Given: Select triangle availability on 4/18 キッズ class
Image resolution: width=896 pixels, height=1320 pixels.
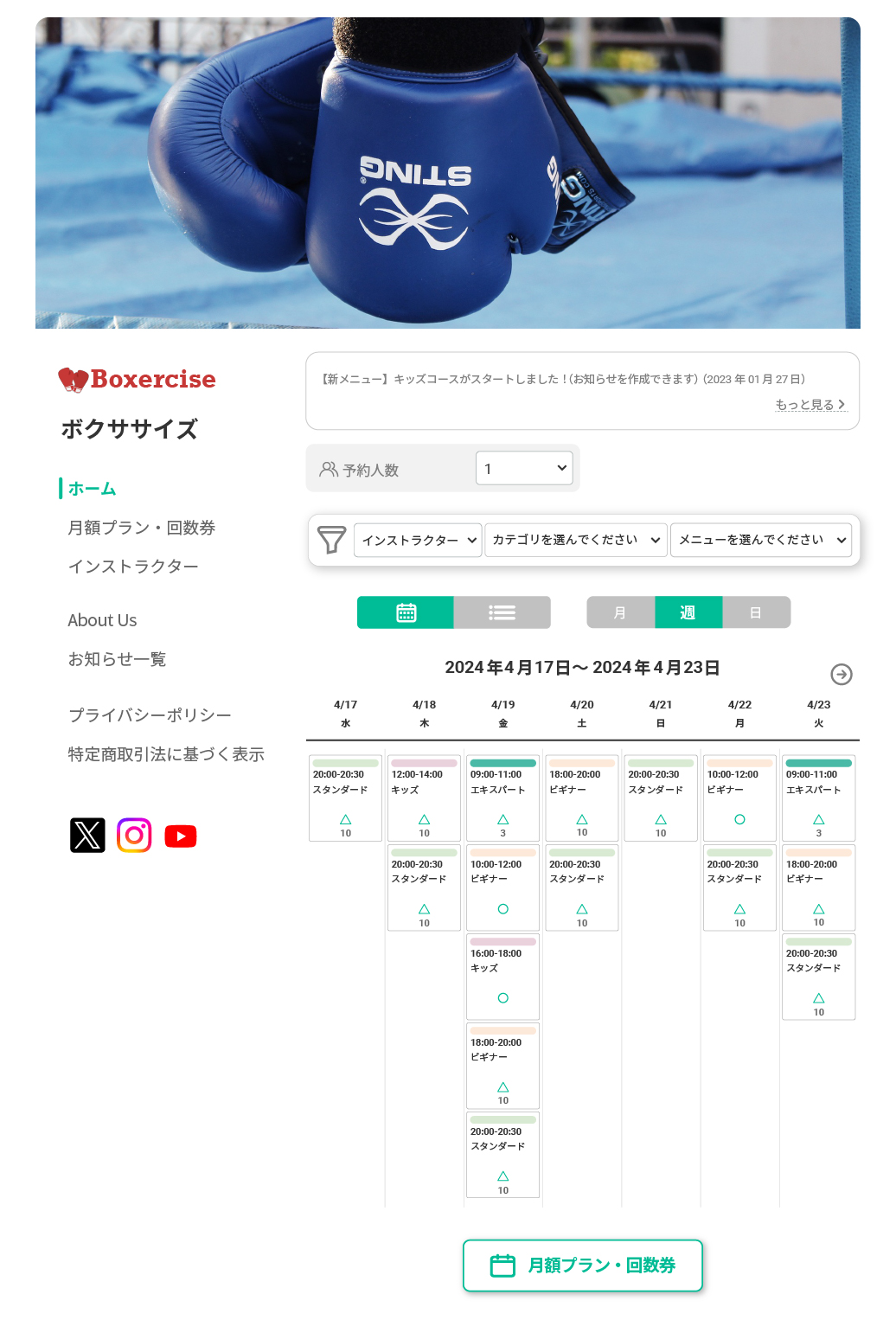Looking at the screenshot, I should point(424,819).
